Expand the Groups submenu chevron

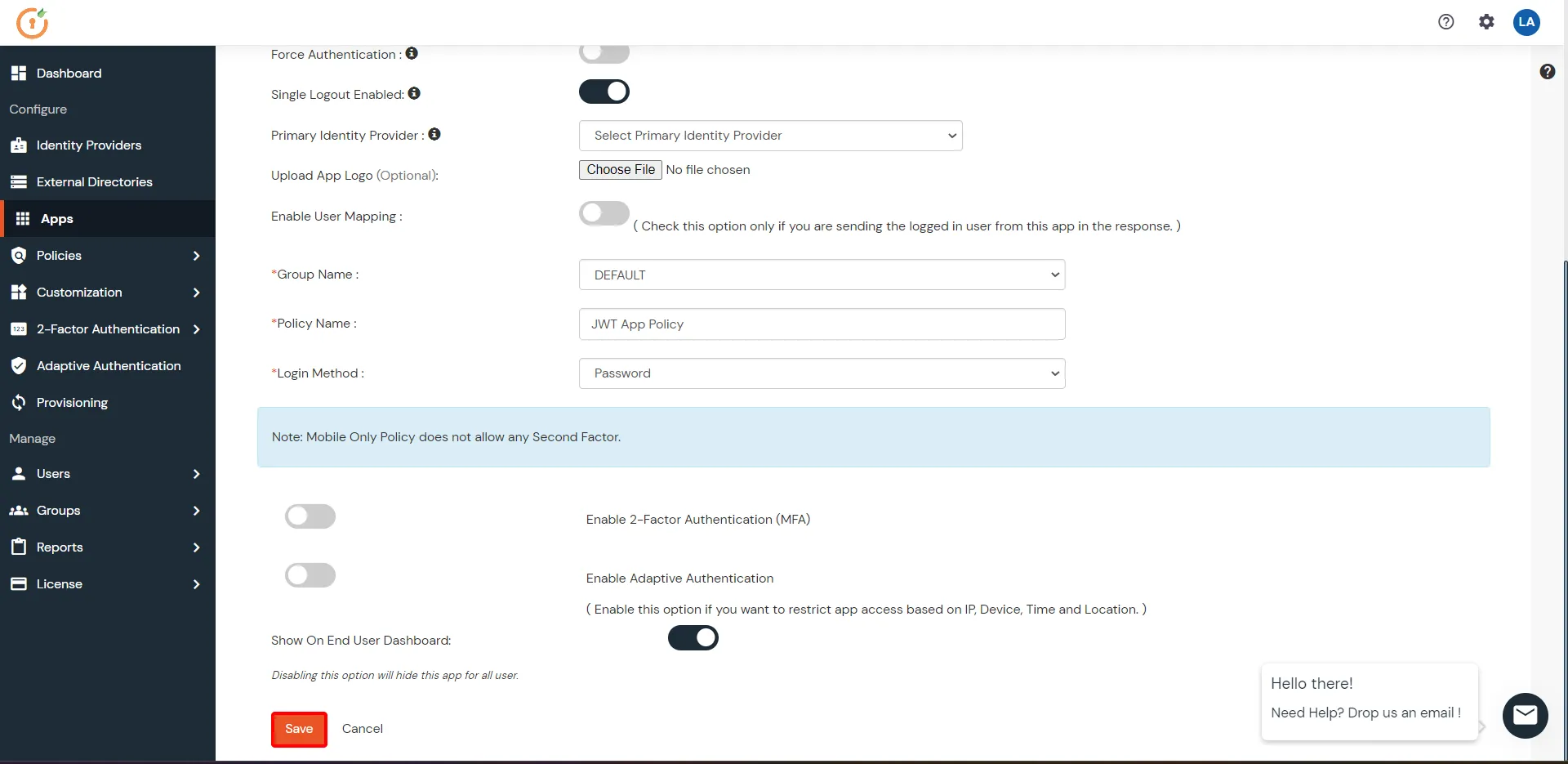click(x=196, y=511)
